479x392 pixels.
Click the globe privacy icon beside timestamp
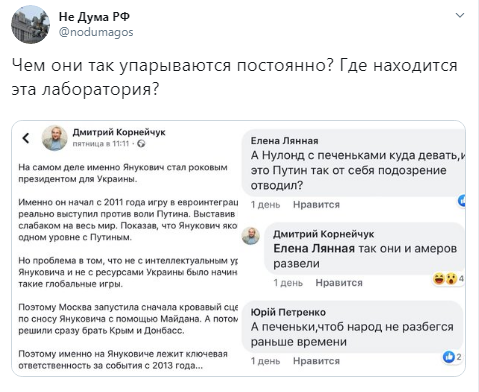pos(141,144)
